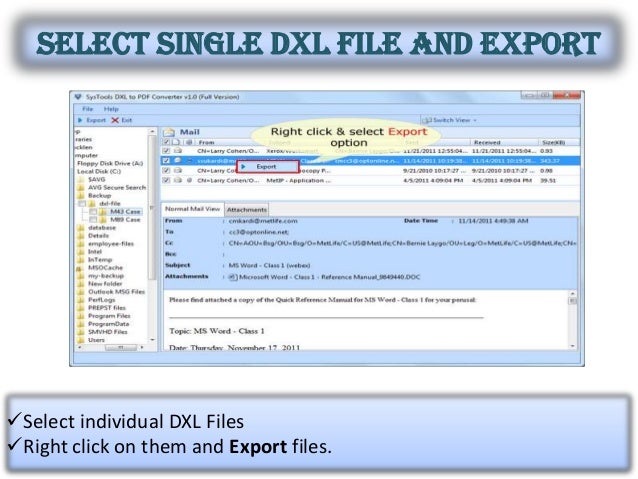Click the Outlook MSG Files folder icon
The image size is (638, 479).
(81, 292)
